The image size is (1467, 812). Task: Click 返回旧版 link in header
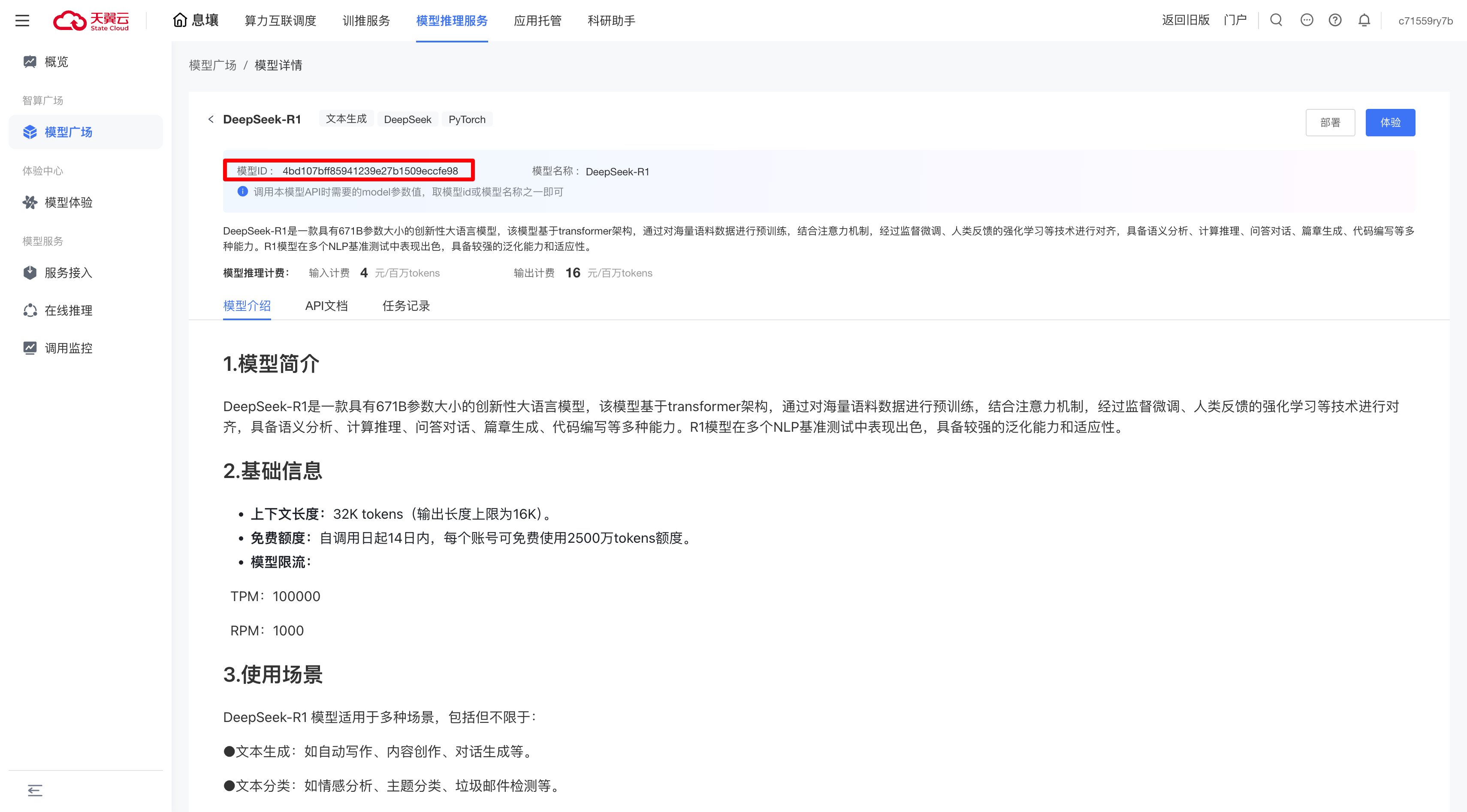[1186, 21]
